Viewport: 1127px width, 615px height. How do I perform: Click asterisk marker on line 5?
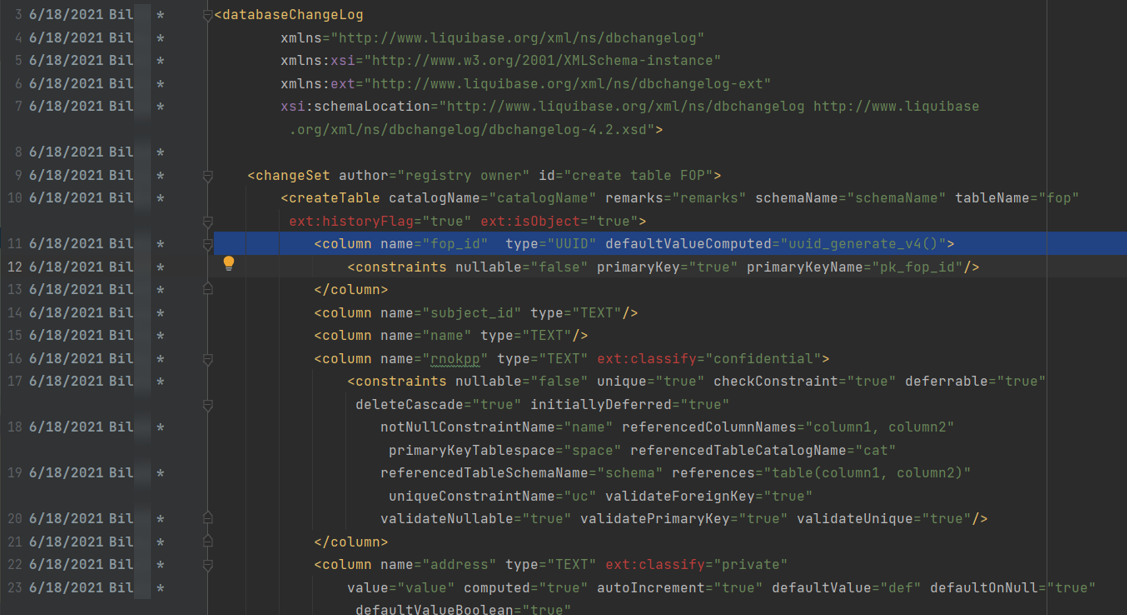tap(160, 61)
